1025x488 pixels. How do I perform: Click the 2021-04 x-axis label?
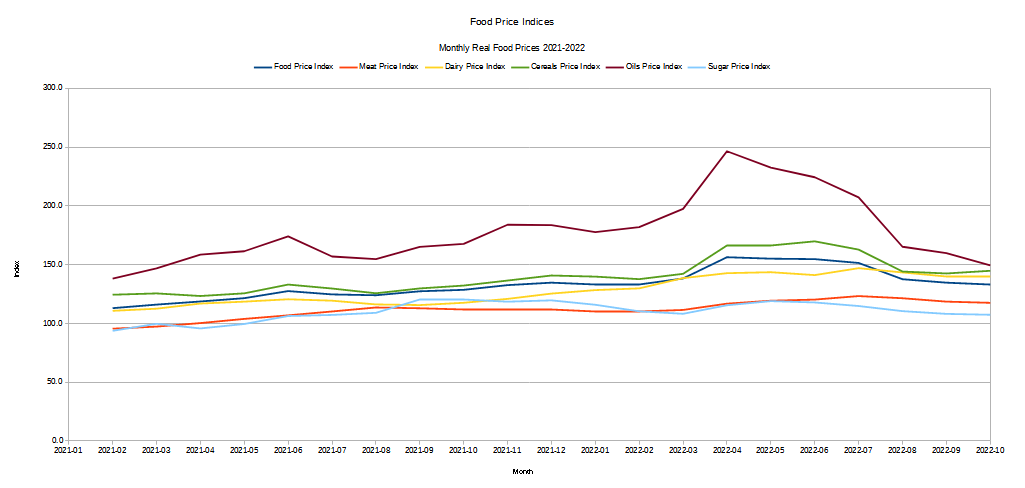point(200,451)
